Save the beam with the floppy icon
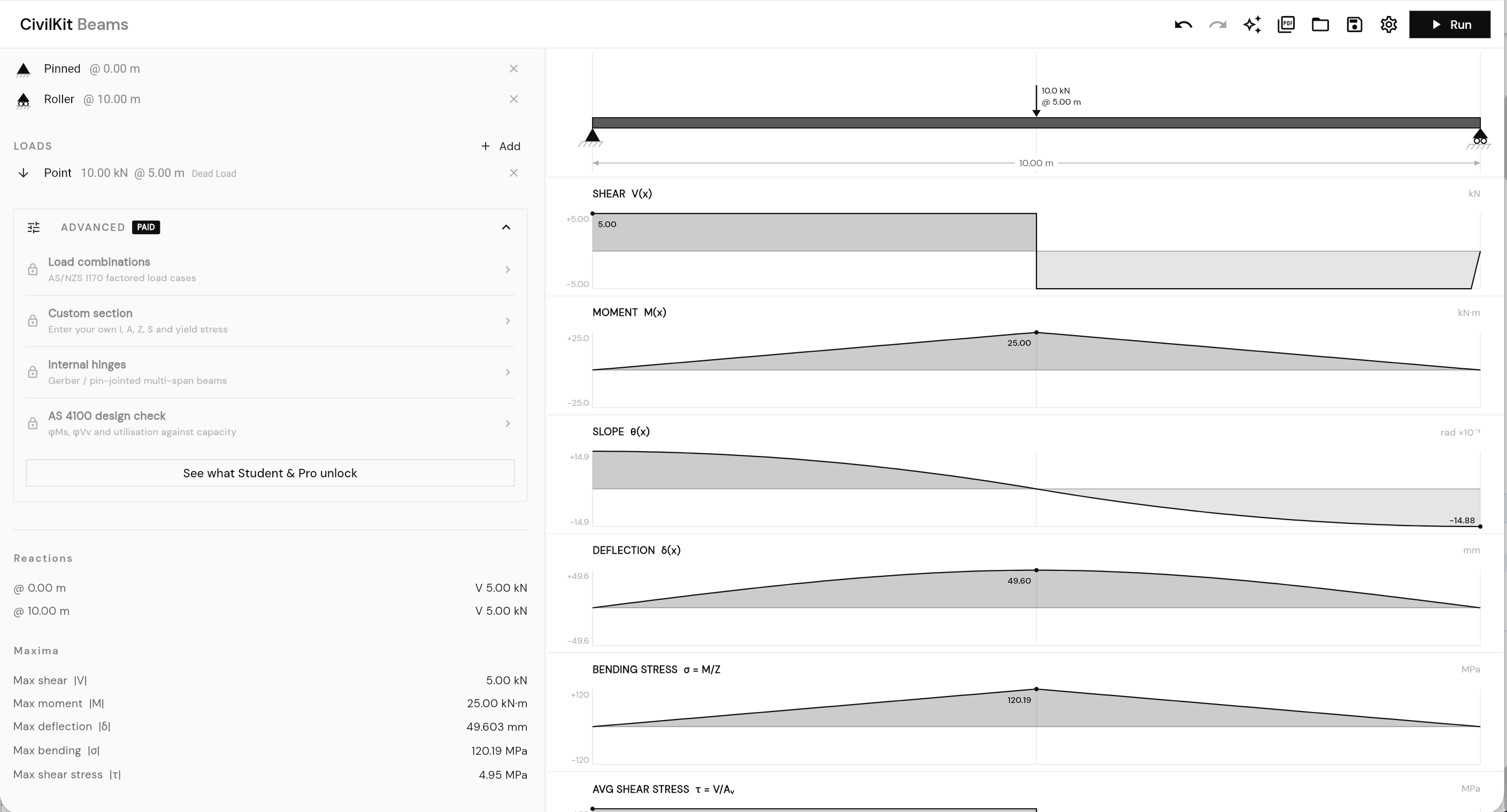The height and width of the screenshot is (812, 1507). click(1354, 25)
